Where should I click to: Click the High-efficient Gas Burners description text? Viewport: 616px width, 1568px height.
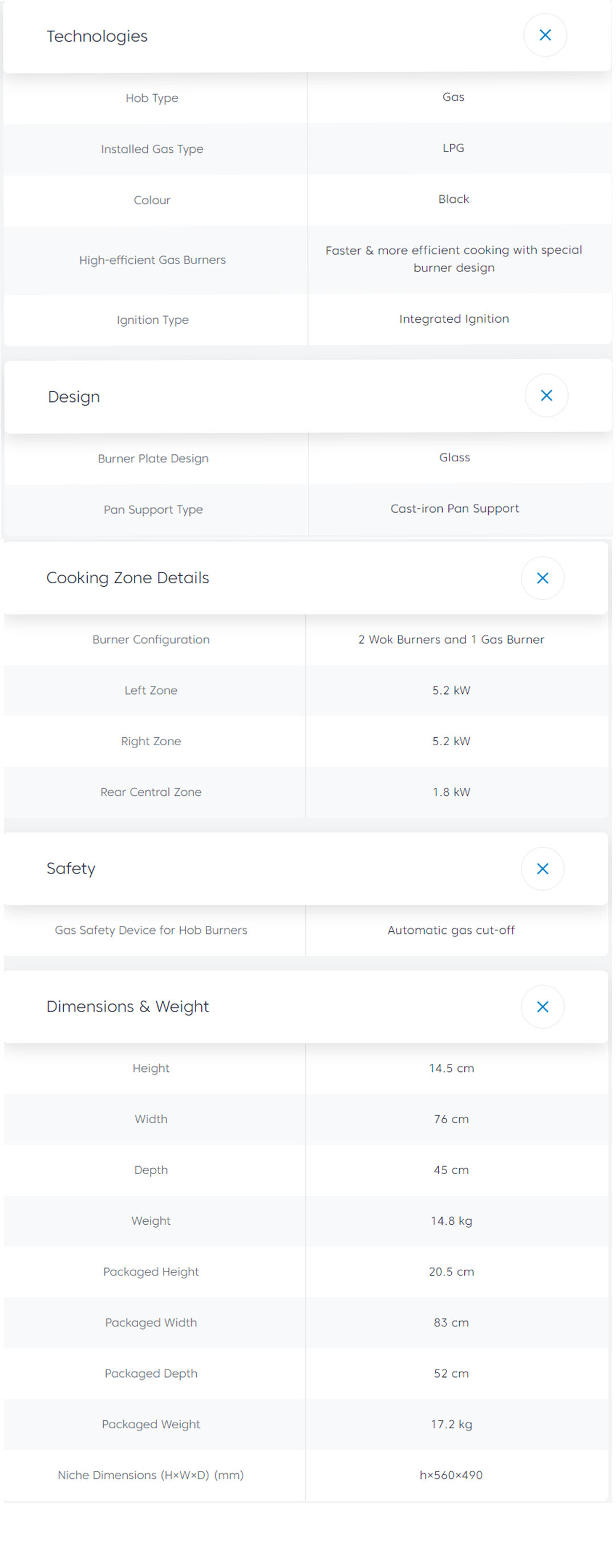pos(453,259)
